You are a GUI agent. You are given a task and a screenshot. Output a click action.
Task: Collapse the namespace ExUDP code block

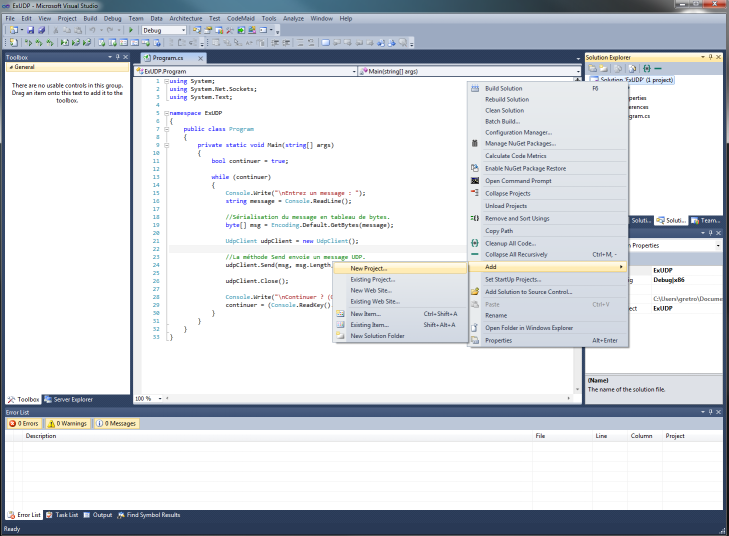tap(164, 114)
